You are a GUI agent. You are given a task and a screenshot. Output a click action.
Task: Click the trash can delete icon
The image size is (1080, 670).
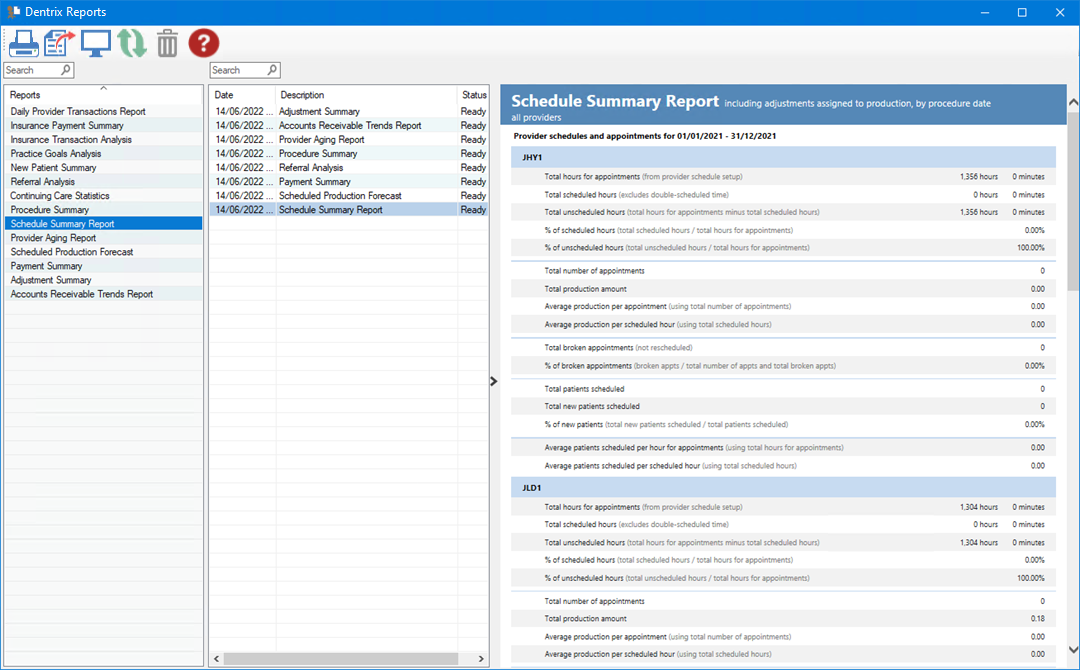click(167, 43)
